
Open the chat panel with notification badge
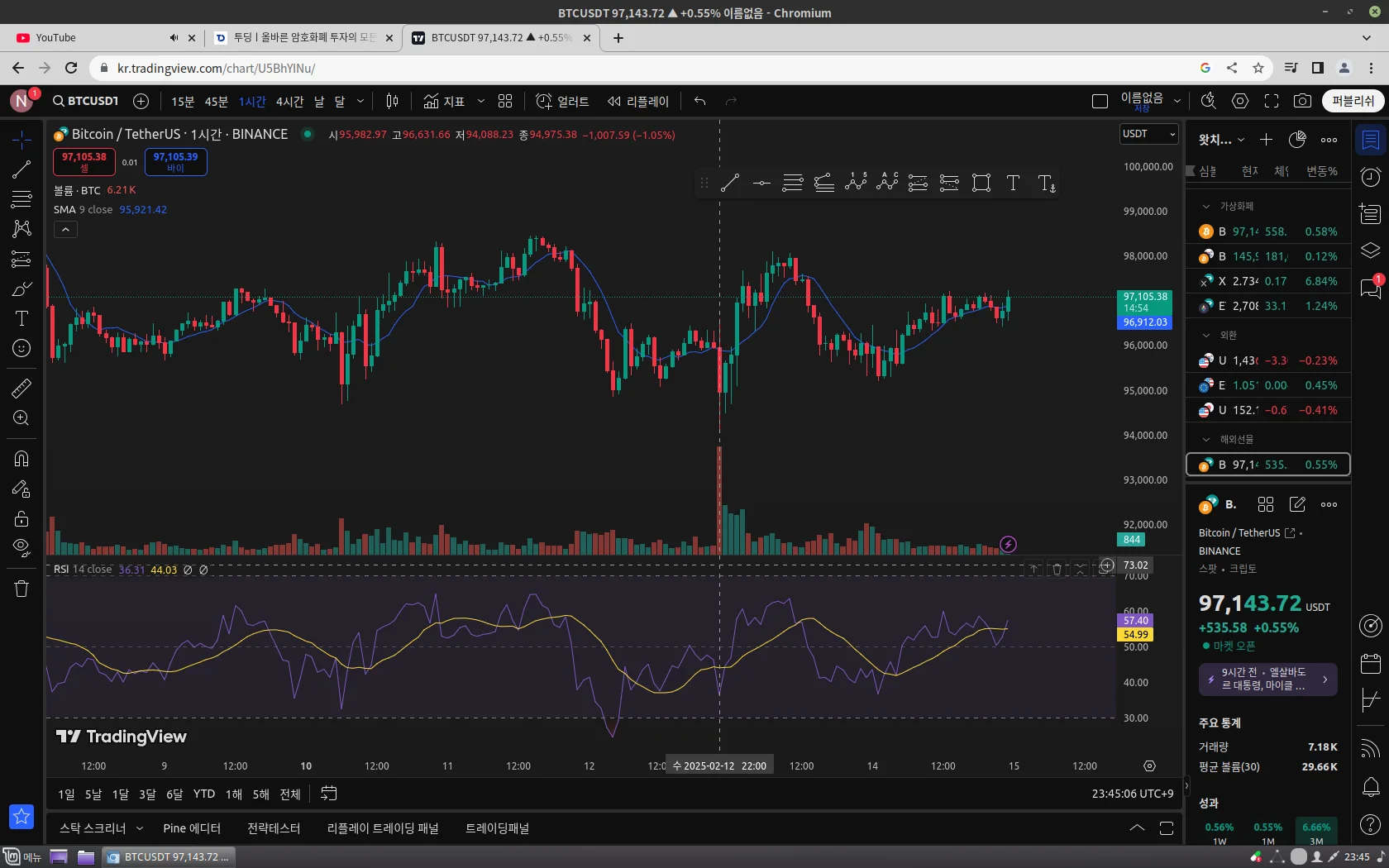pos(1371,287)
